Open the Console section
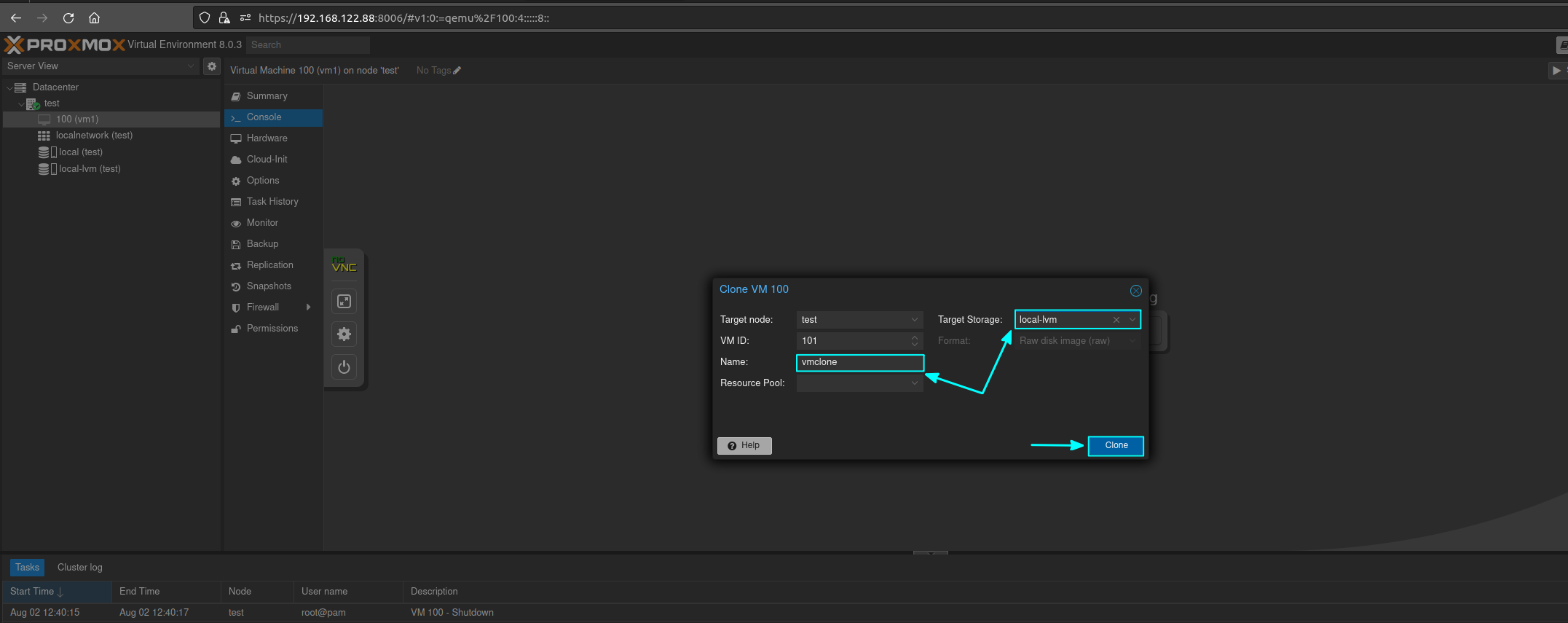 (273, 117)
